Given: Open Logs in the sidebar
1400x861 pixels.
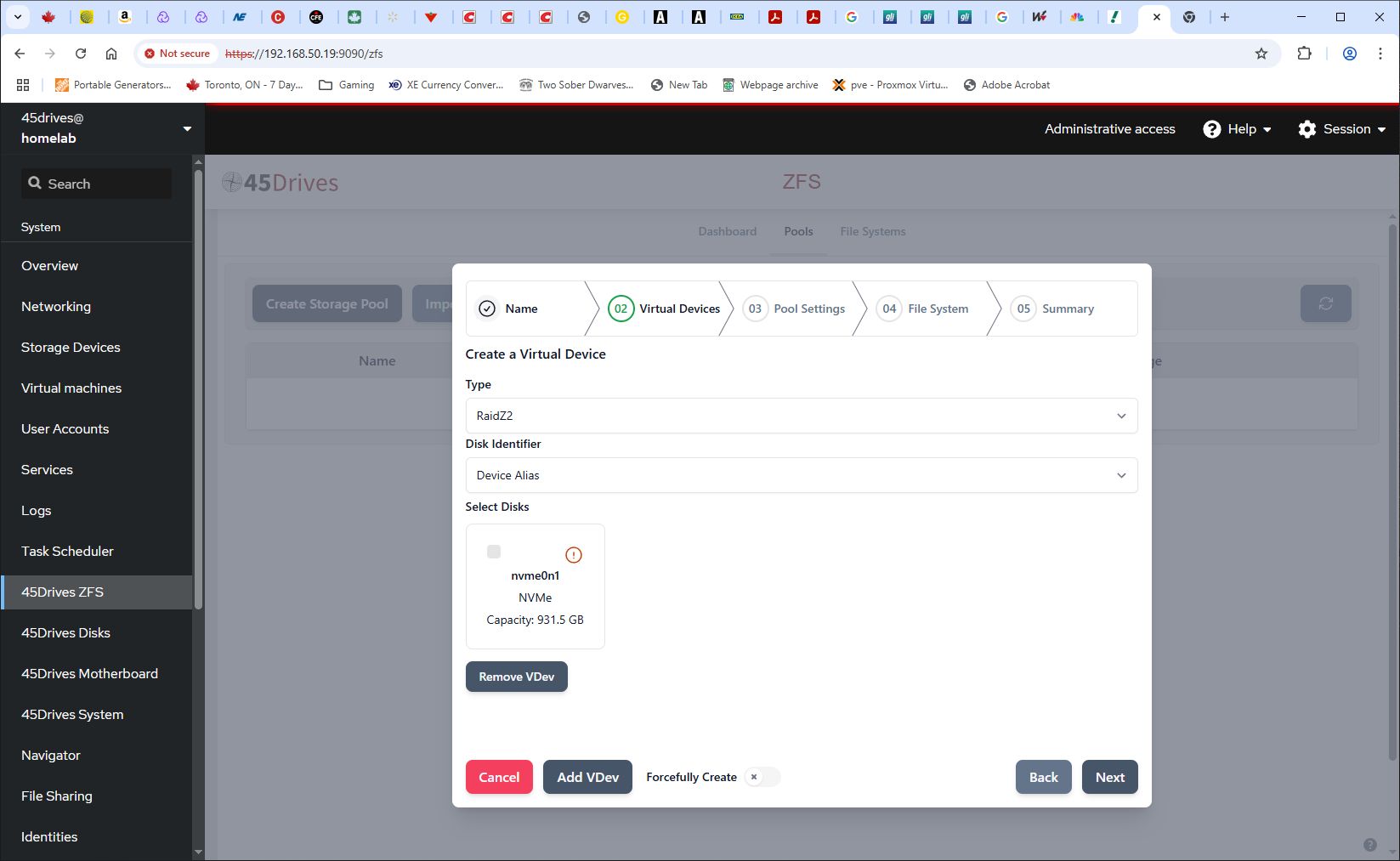Looking at the screenshot, I should pyautogui.click(x=96, y=511).
